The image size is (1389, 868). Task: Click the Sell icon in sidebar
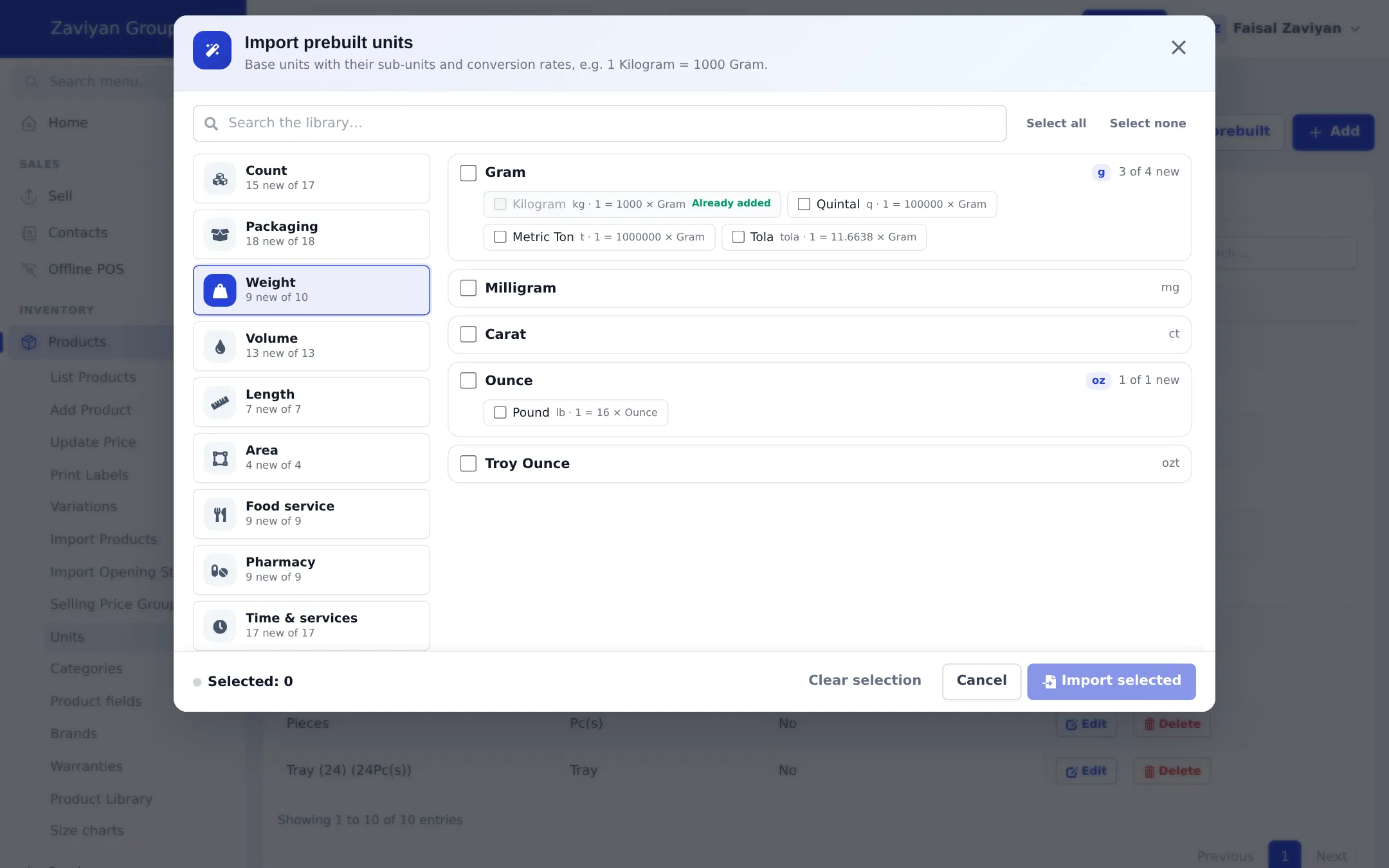pos(29,196)
